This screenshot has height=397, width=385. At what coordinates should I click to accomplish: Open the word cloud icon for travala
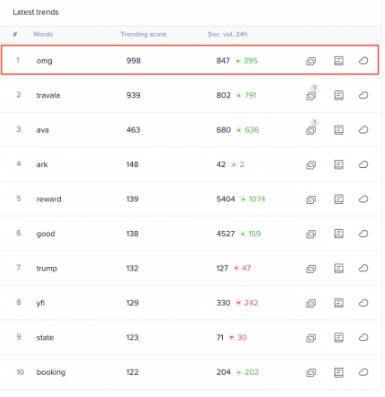(363, 95)
